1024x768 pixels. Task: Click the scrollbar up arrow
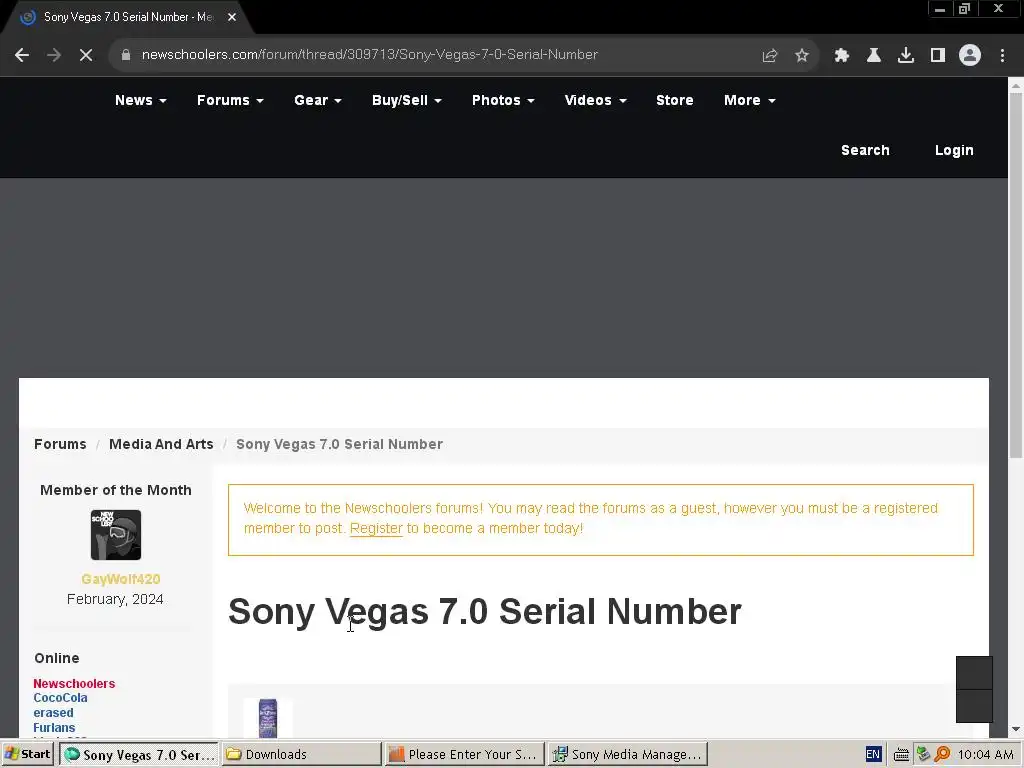coord(1016,84)
